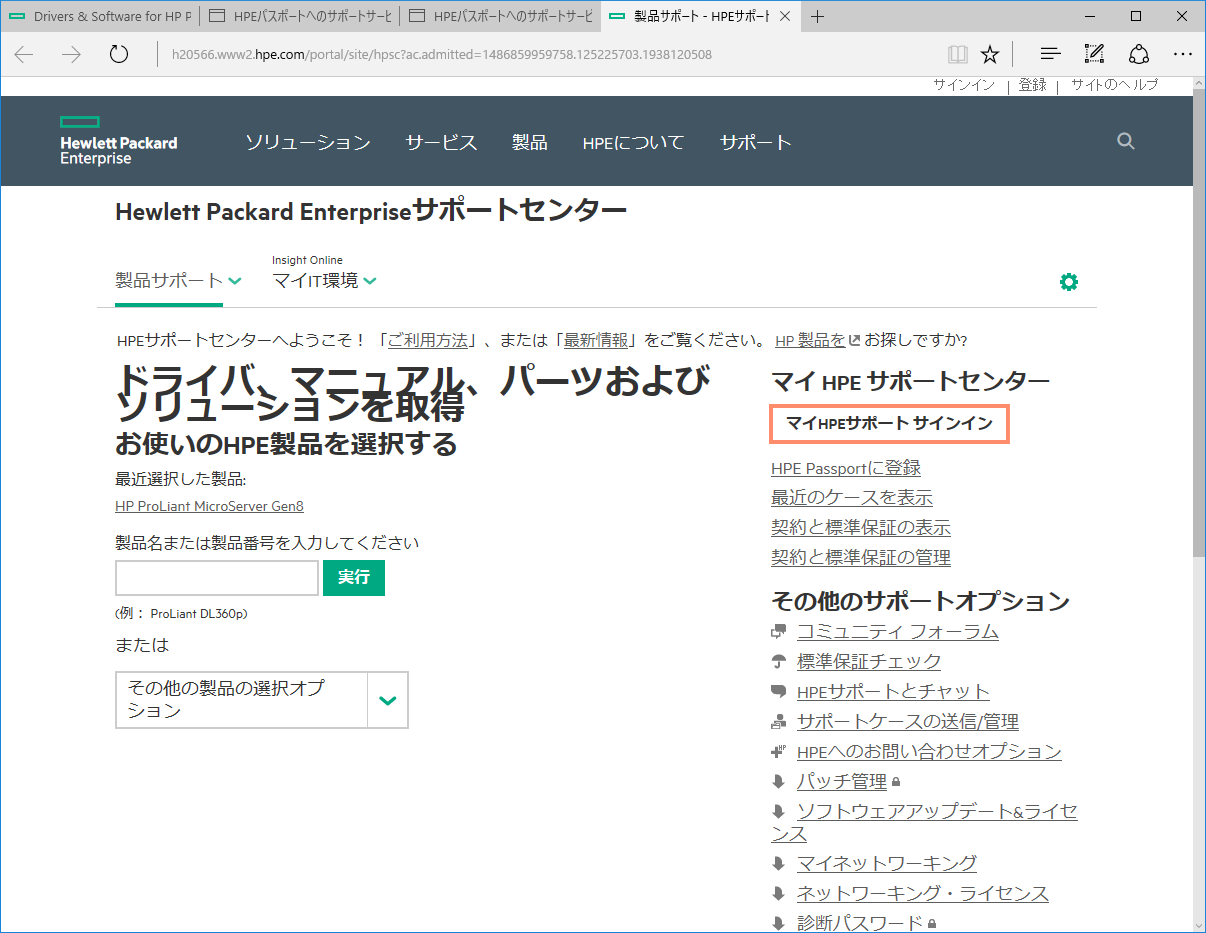Open the HPEについて navigation menu
The image size is (1206, 933).
coord(634,142)
